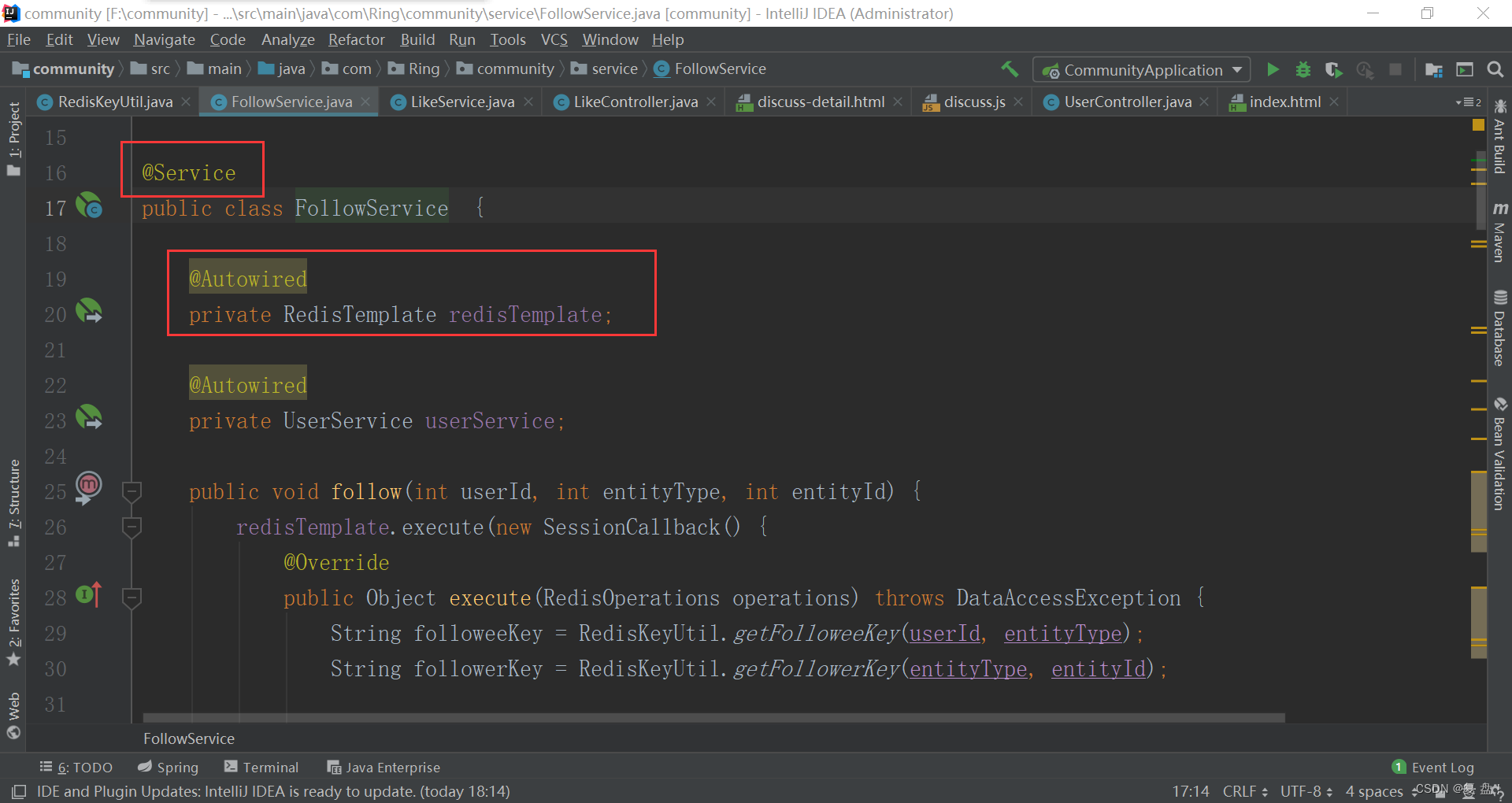Toggle tool window bars icon in status bar
The width and height of the screenshot is (1512, 803).
(x=19, y=791)
